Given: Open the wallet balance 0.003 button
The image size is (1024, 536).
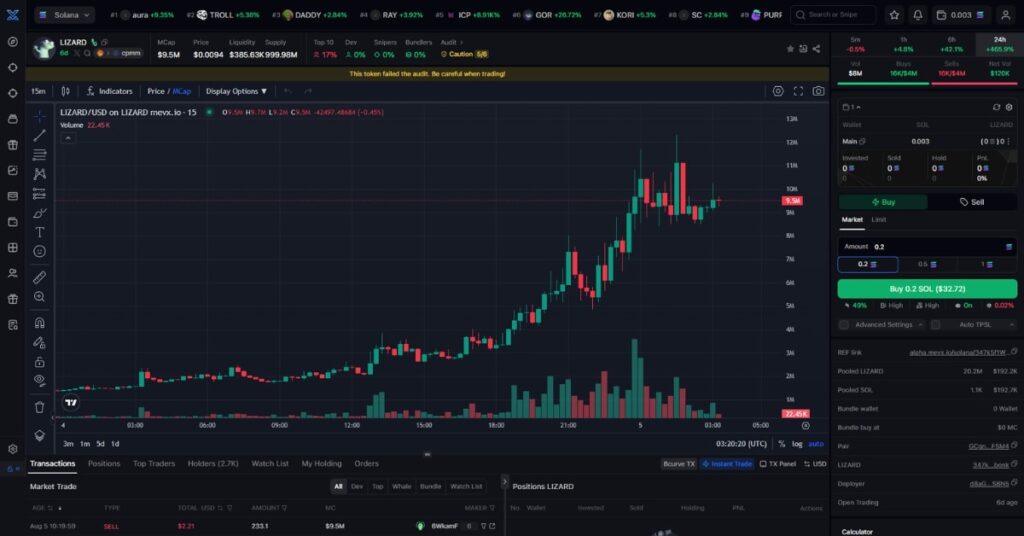Looking at the screenshot, I should [960, 14].
